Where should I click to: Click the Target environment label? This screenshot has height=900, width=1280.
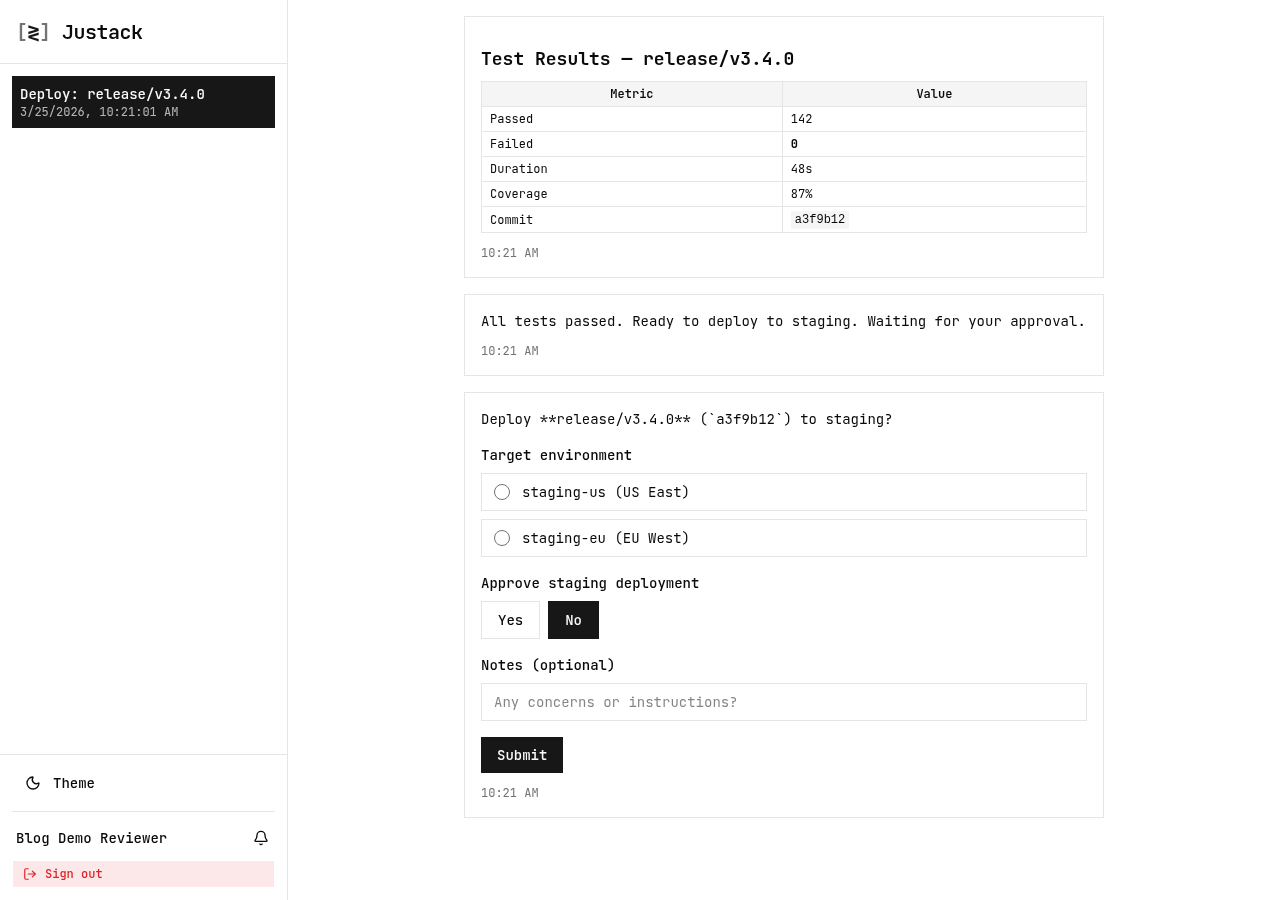pyautogui.click(x=556, y=455)
